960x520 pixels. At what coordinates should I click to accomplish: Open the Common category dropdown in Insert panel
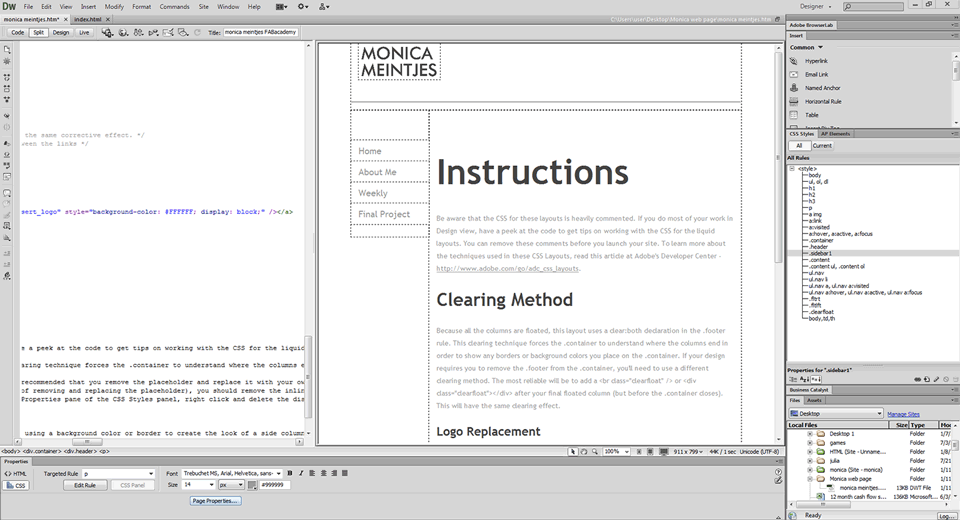[x=806, y=47]
